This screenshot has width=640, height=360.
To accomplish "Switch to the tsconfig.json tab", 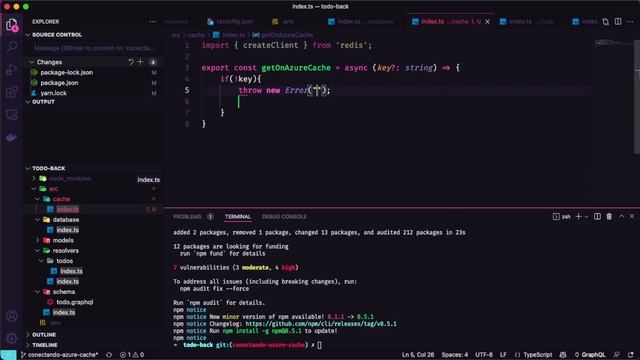I will (x=230, y=22).
